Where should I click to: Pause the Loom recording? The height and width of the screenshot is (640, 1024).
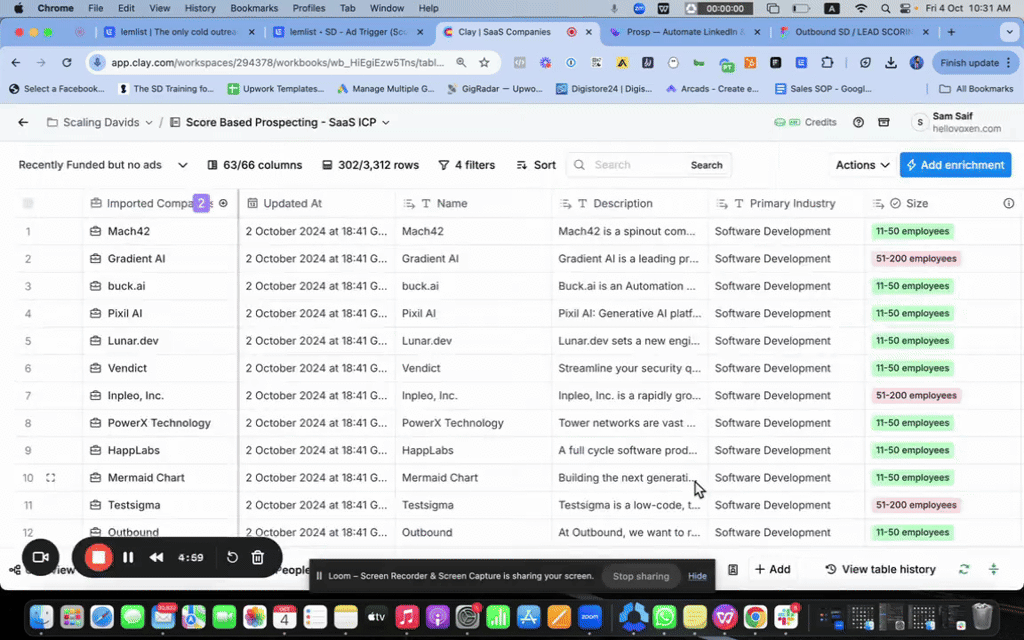[x=128, y=557]
